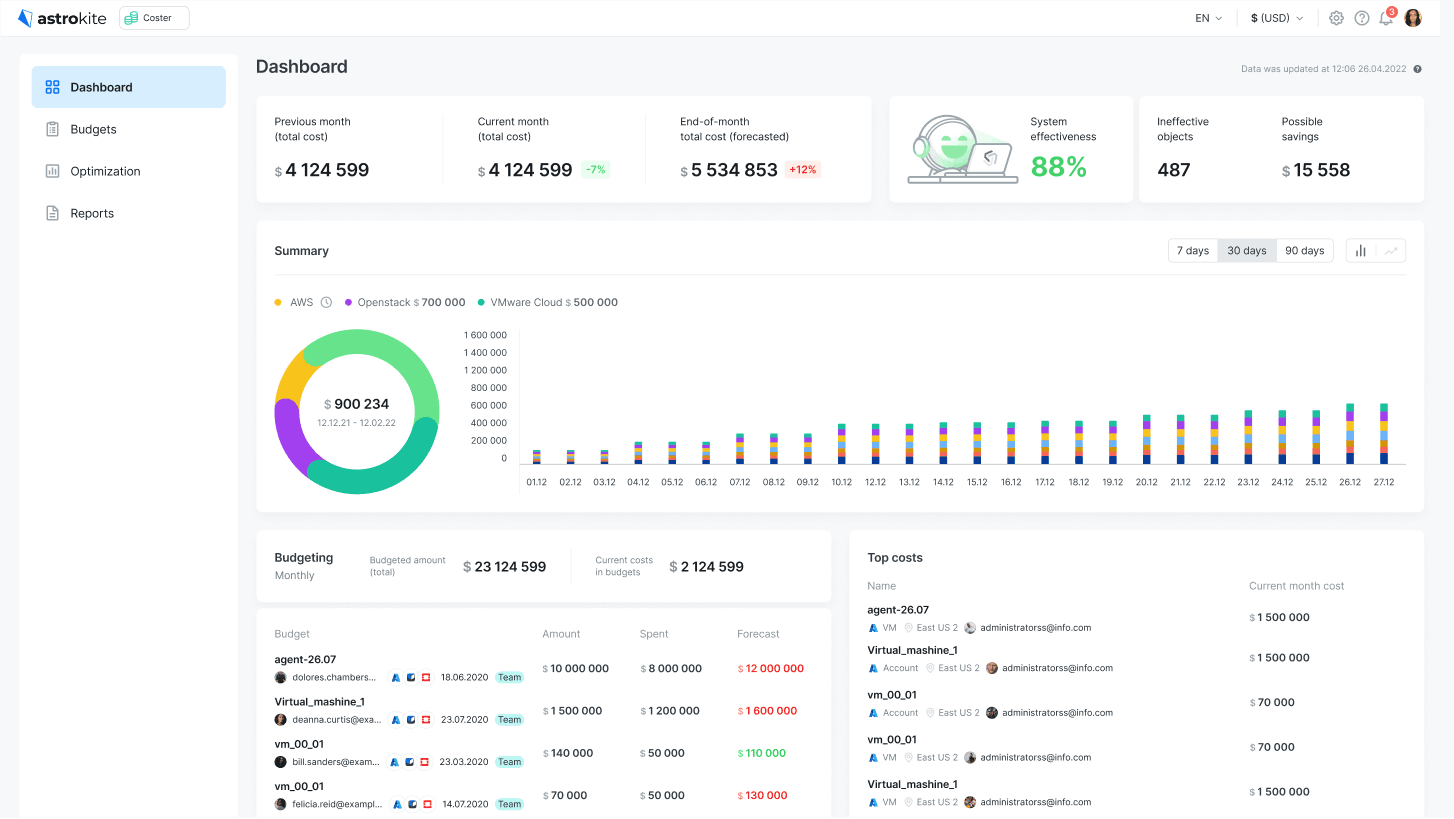
Task: Open the settings gear icon
Action: point(1336,18)
